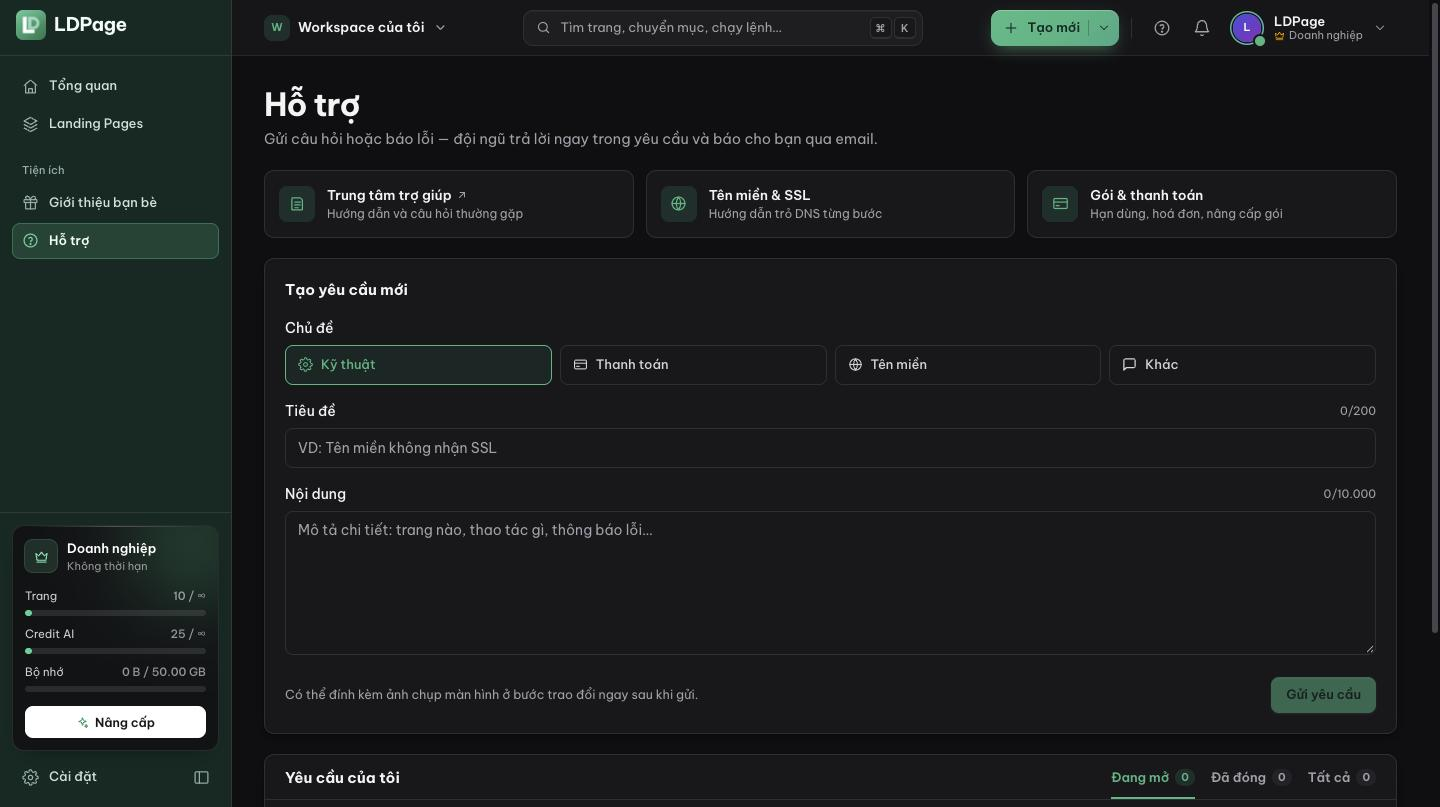
Task: Switch to Tất cả tab
Action: 1342,778
